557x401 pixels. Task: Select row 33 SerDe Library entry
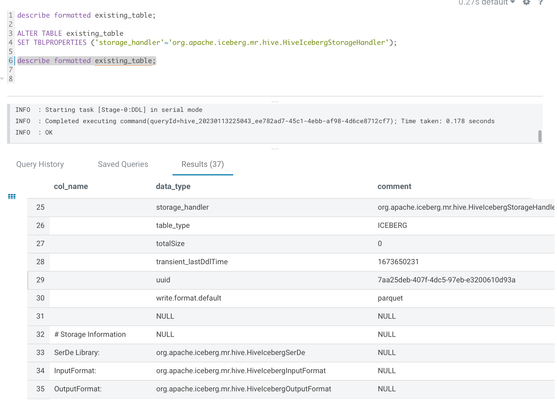(x=291, y=353)
